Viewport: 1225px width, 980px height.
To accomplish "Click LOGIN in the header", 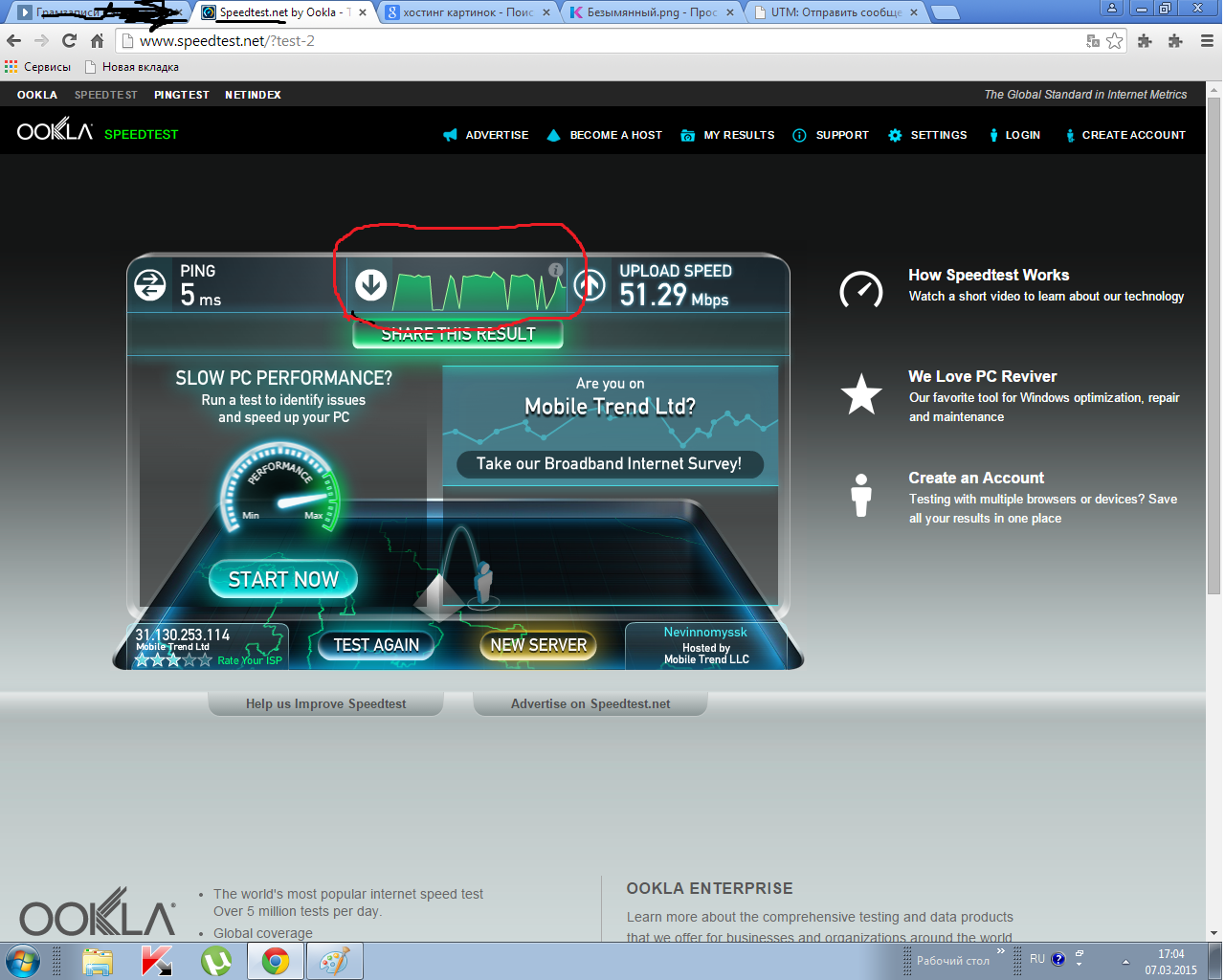I will [1013, 135].
